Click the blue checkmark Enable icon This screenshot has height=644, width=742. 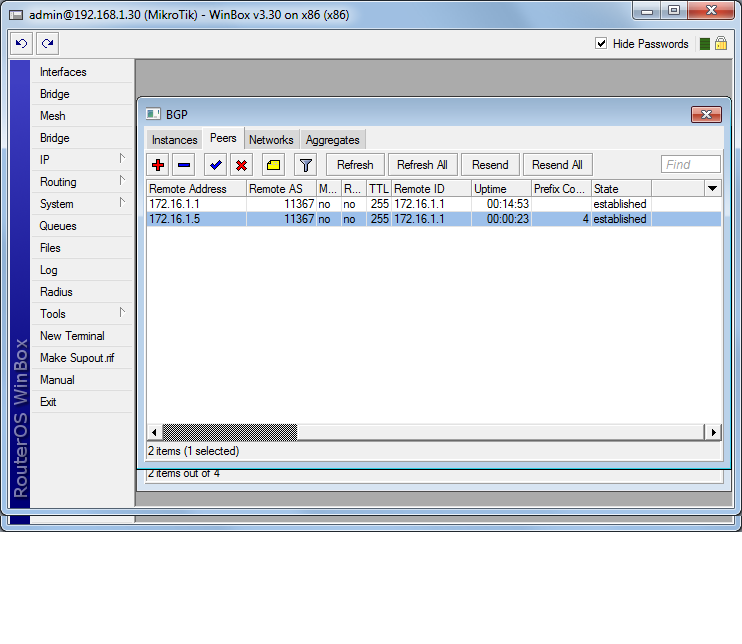coord(216,165)
